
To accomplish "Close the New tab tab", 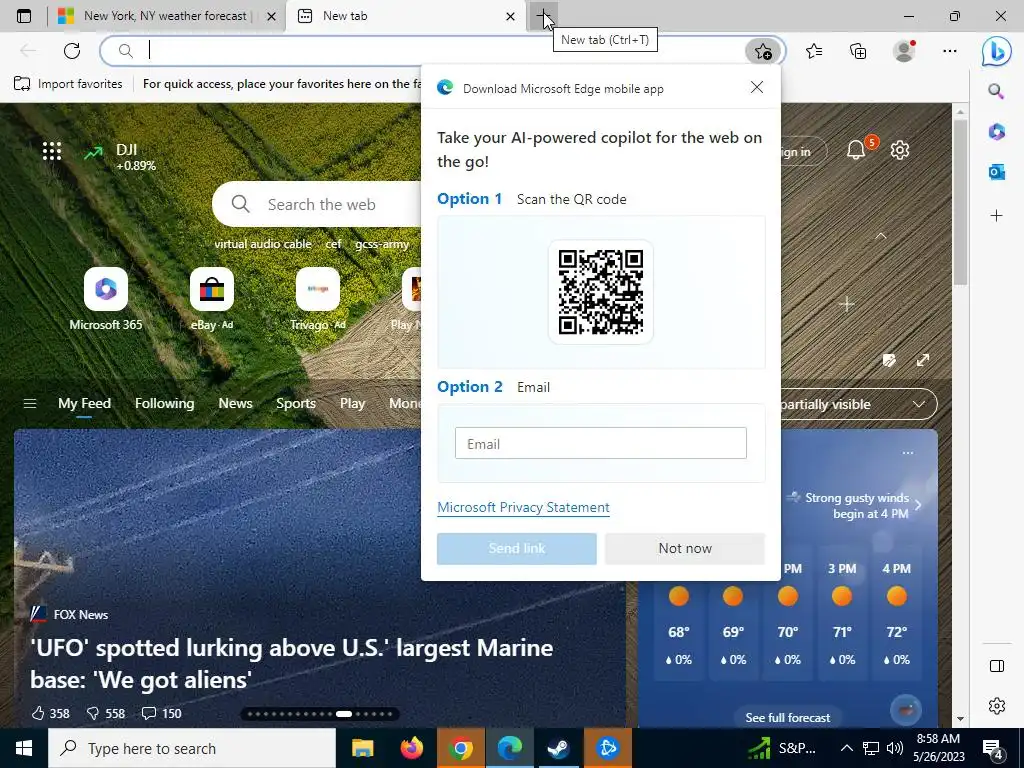I will click(x=511, y=17).
